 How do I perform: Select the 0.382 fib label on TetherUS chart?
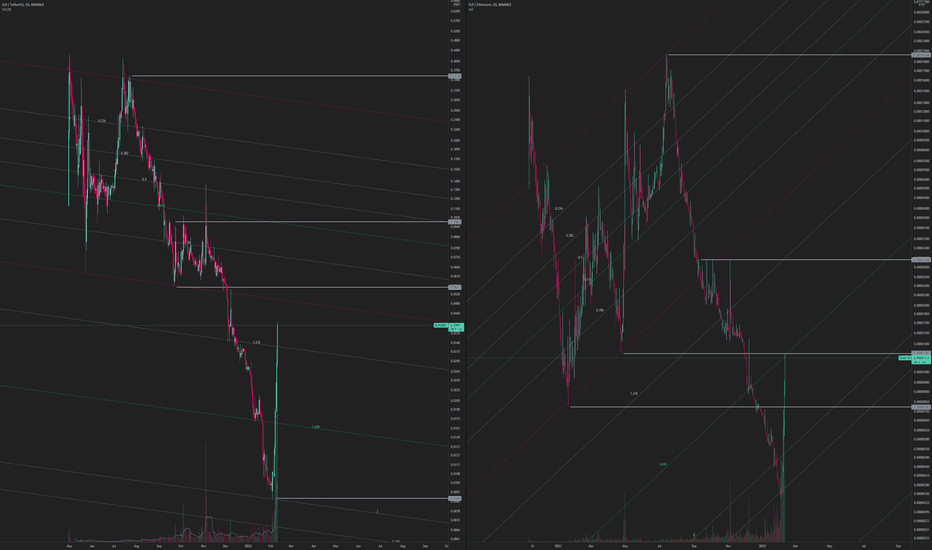[124, 153]
